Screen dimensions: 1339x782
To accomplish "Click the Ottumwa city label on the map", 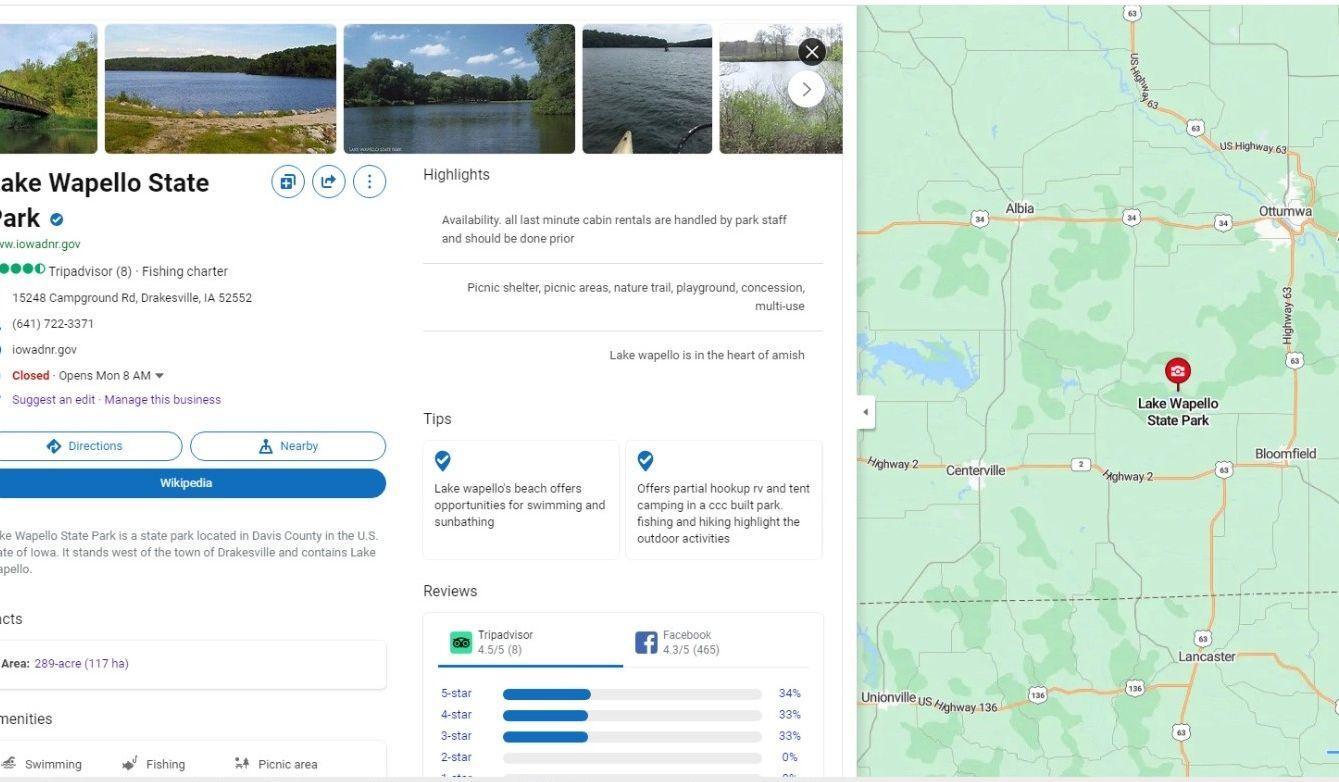I will click(1285, 211).
